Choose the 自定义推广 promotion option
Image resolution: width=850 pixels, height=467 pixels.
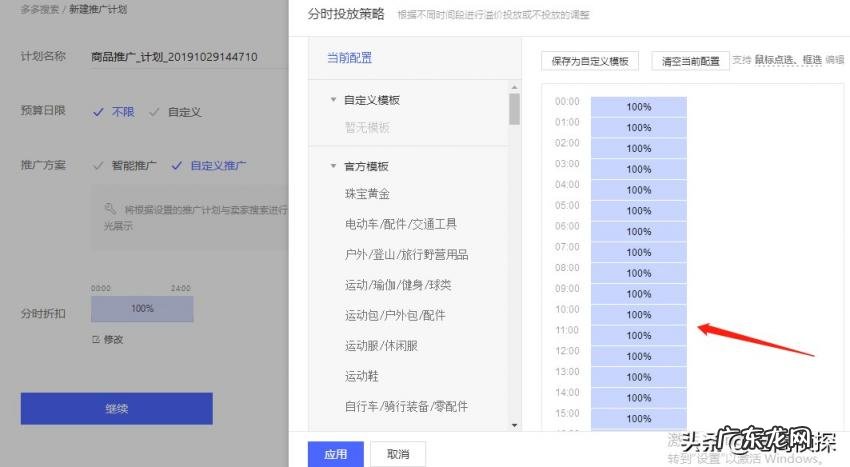click(218, 166)
